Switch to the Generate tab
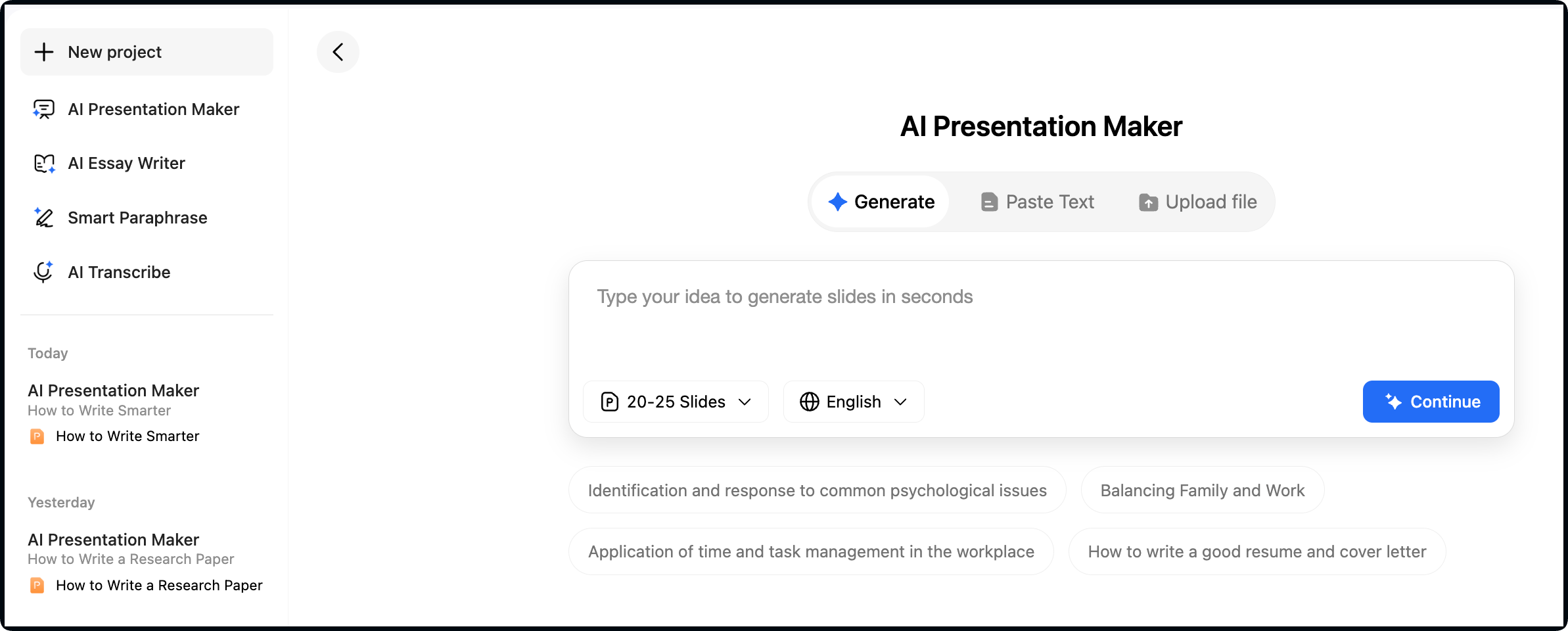 881,202
